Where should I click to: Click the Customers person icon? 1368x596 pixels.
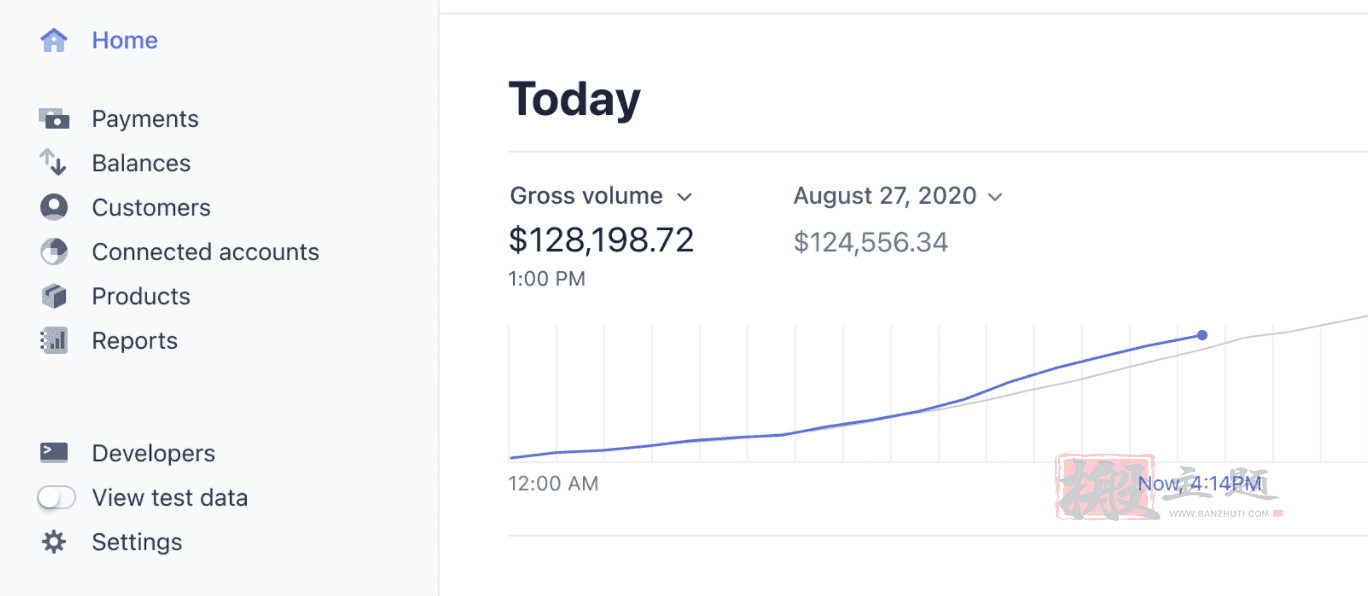[x=54, y=207]
